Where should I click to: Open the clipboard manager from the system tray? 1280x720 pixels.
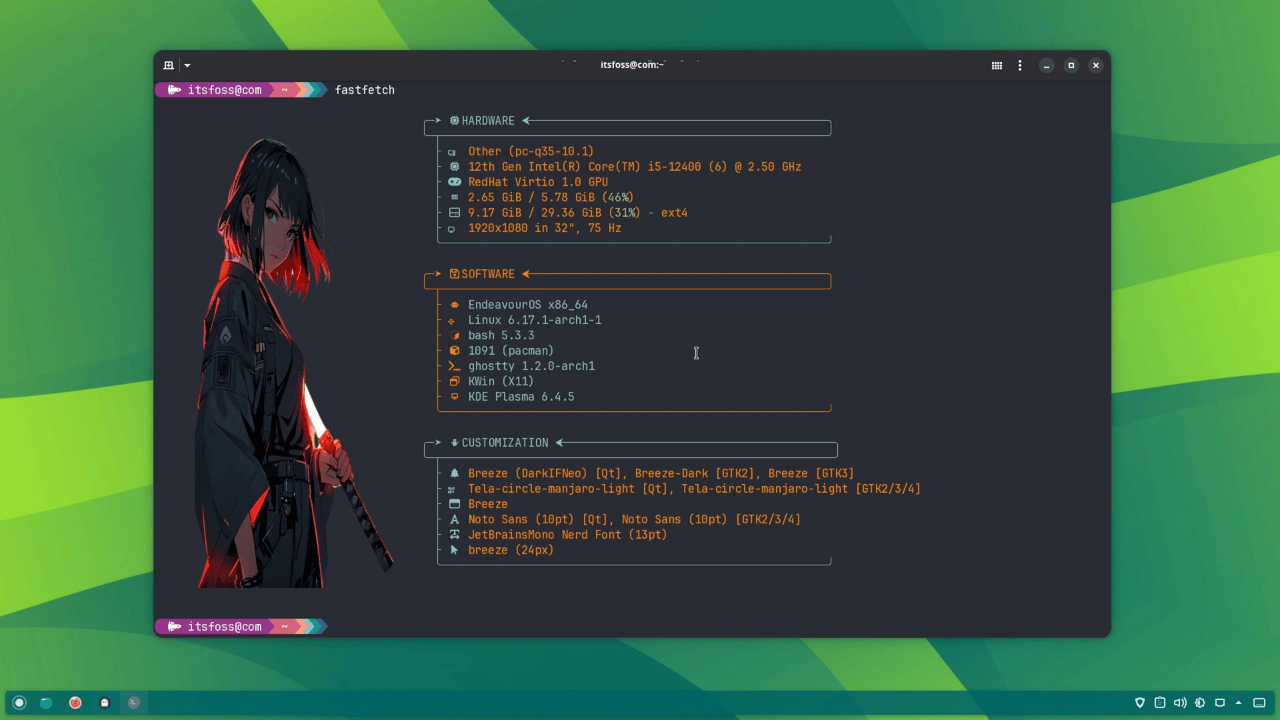1160,702
